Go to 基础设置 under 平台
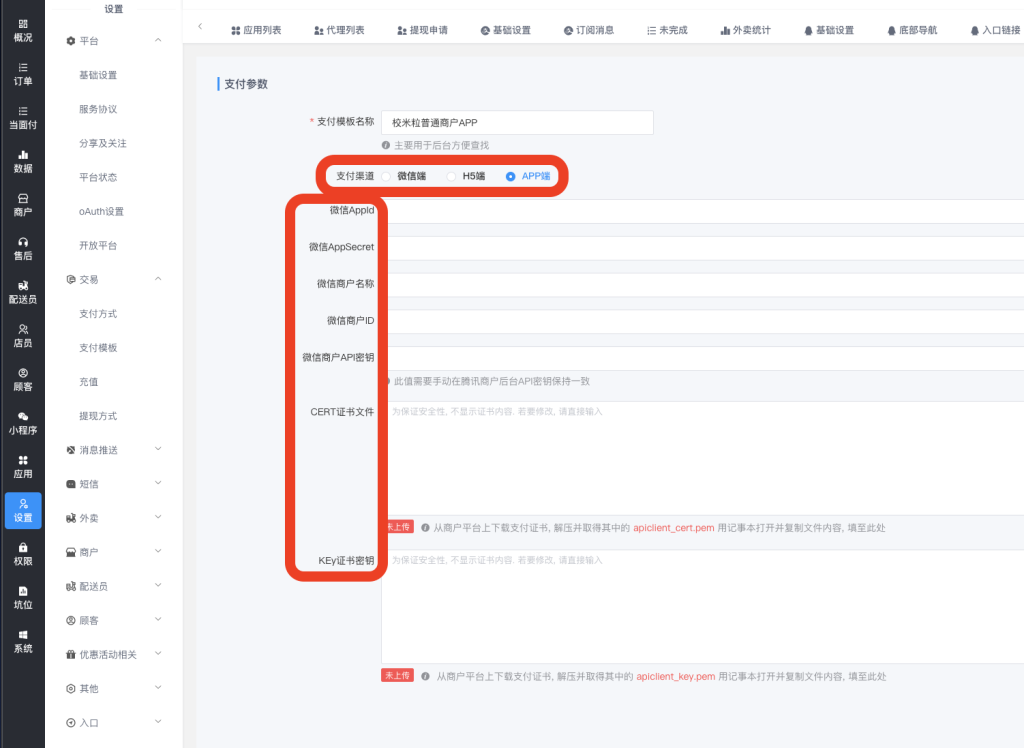 [x=98, y=75]
